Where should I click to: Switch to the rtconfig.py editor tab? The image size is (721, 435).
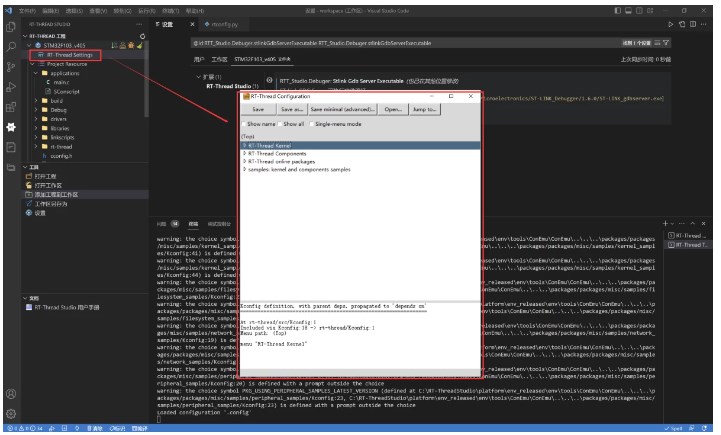coord(222,24)
